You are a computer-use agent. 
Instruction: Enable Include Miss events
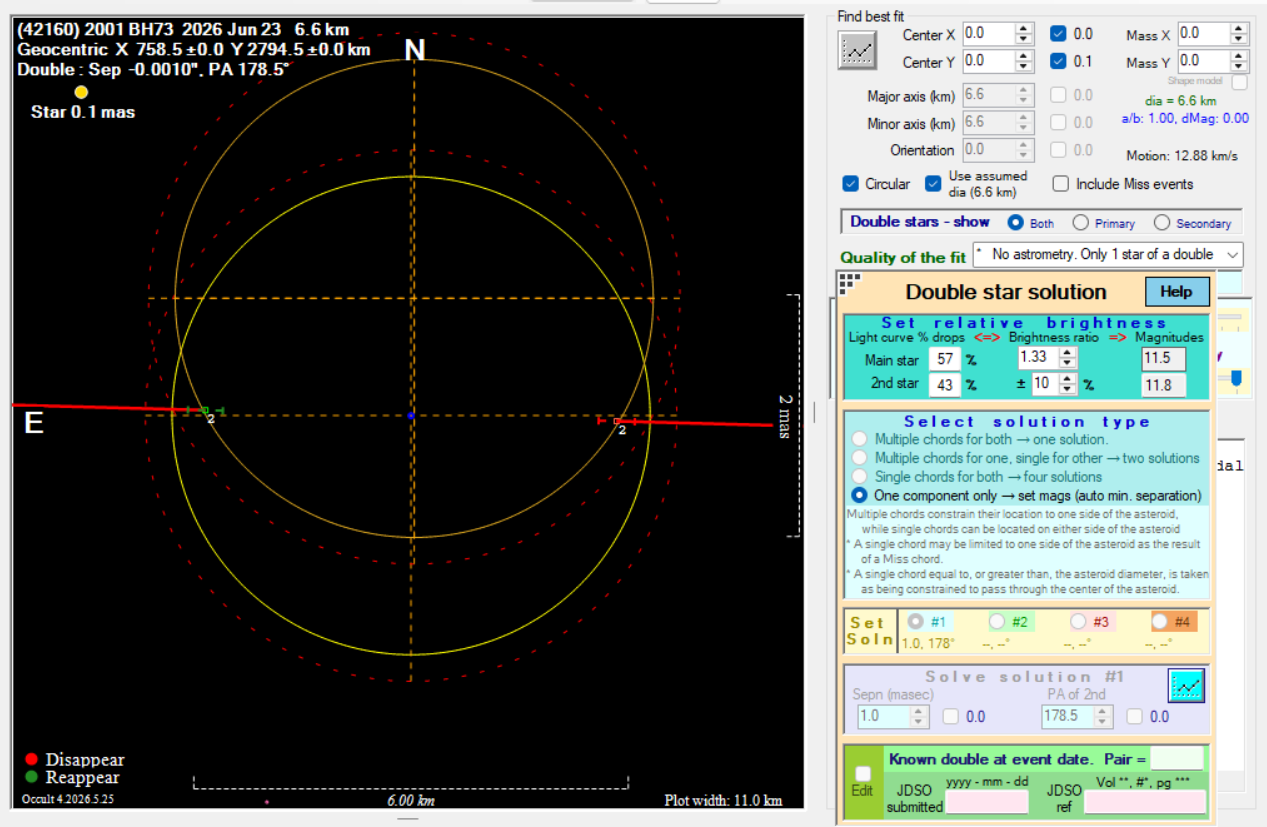1061,184
